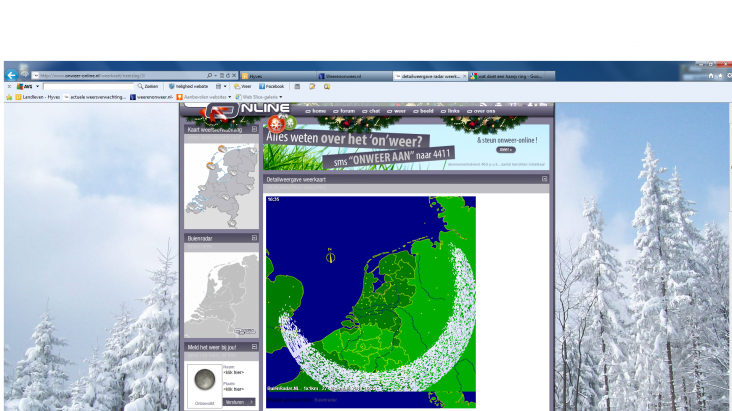Switch to the Weerenonweer.nl tab
The width and height of the screenshot is (732, 411).
pyautogui.click(x=354, y=76)
